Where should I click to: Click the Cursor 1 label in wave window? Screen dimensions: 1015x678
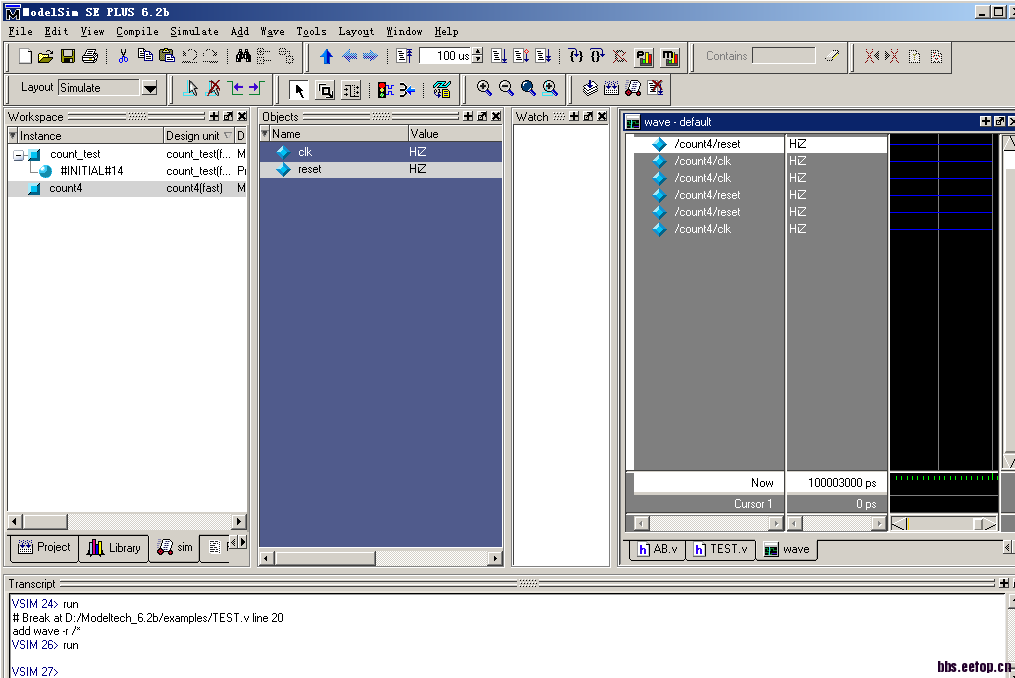point(753,504)
